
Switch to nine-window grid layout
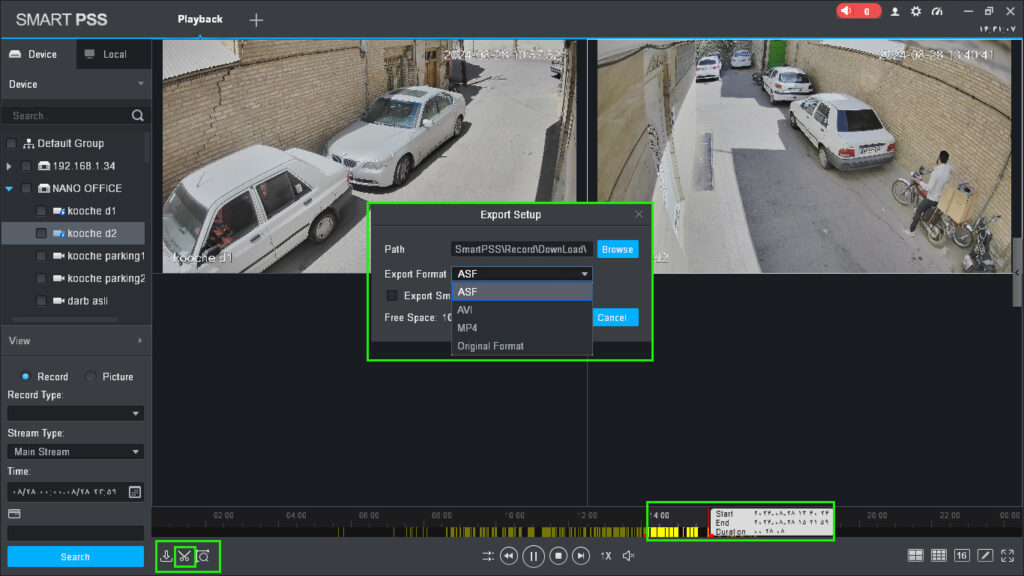point(938,556)
